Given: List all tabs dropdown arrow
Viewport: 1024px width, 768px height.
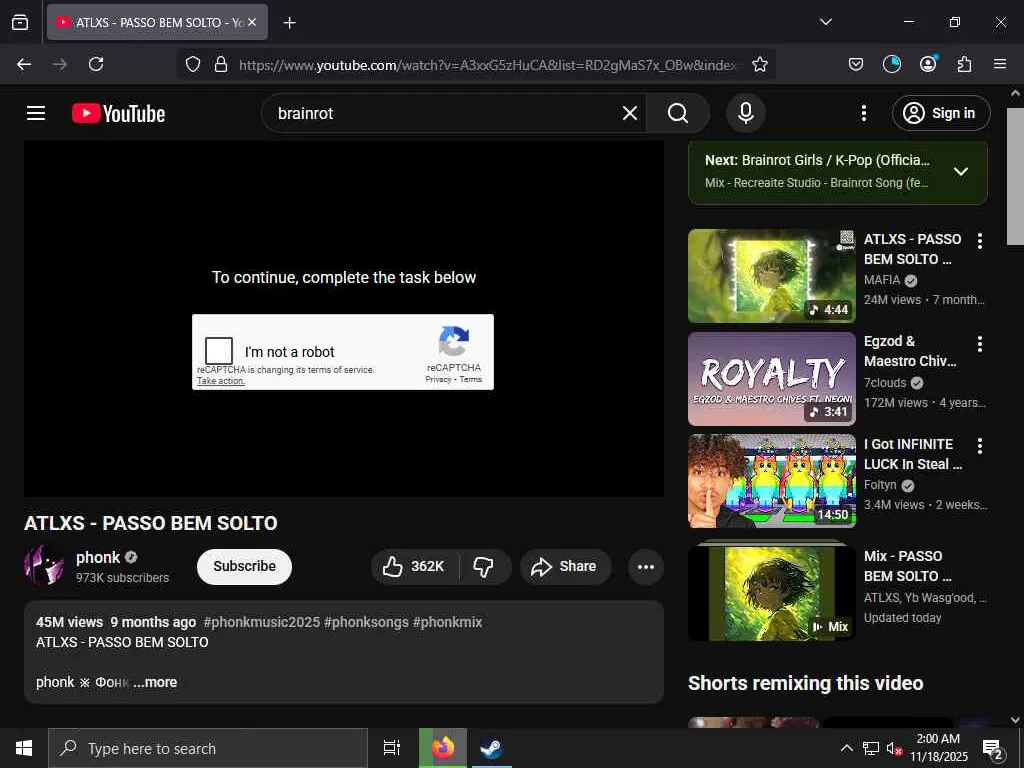Looking at the screenshot, I should click(x=825, y=22).
